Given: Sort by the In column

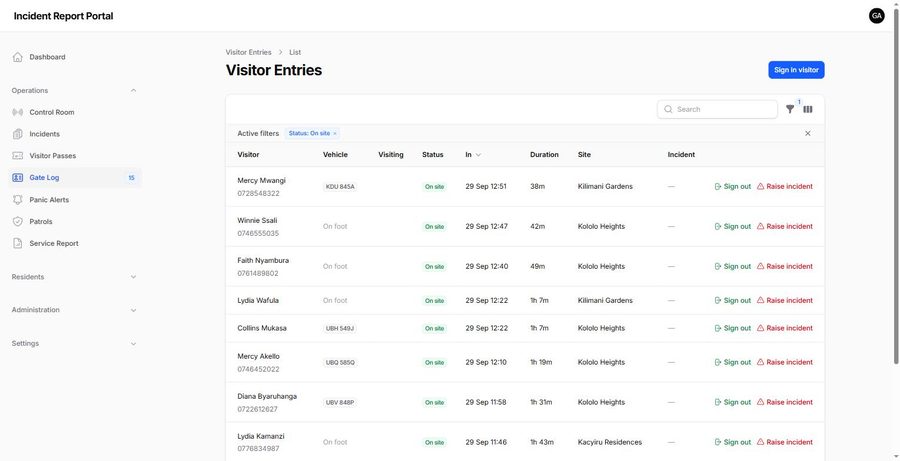Looking at the screenshot, I should (x=473, y=154).
